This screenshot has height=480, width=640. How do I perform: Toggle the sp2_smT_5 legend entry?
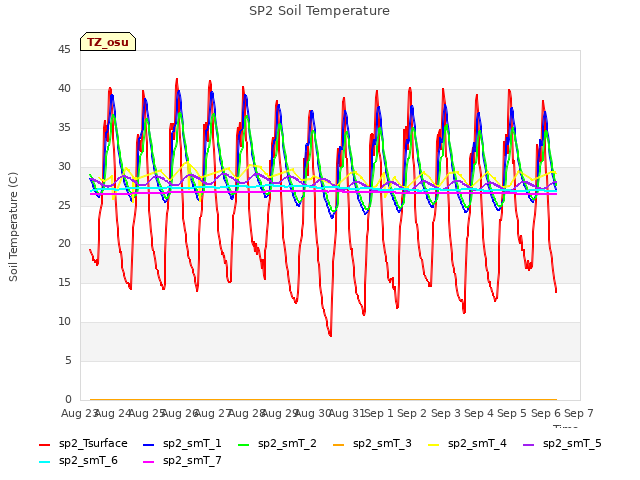coord(562,444)
